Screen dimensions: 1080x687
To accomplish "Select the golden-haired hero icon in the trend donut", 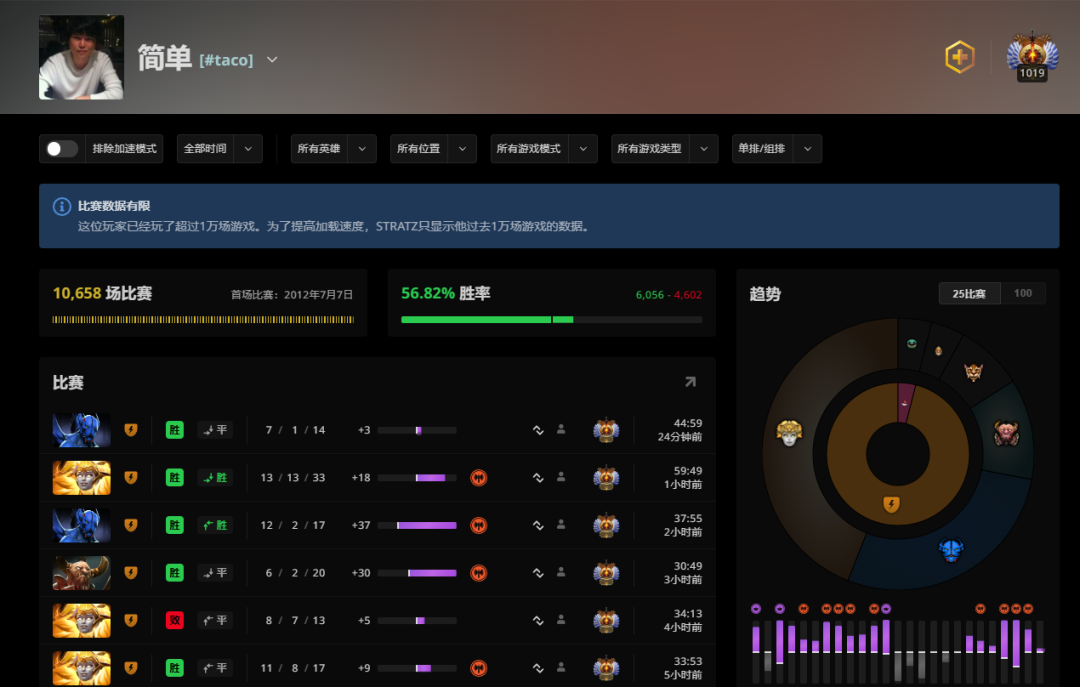I will [x=789, y=433].
